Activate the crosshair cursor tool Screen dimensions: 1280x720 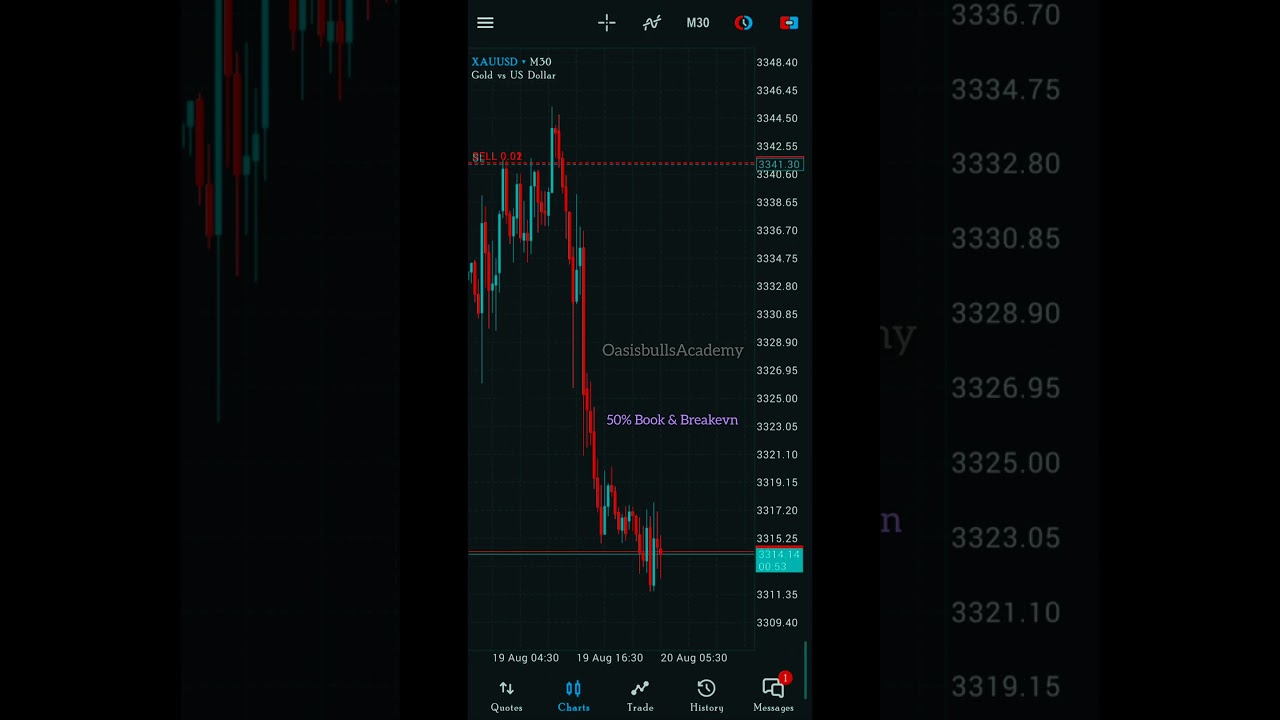tap(607, 23)
